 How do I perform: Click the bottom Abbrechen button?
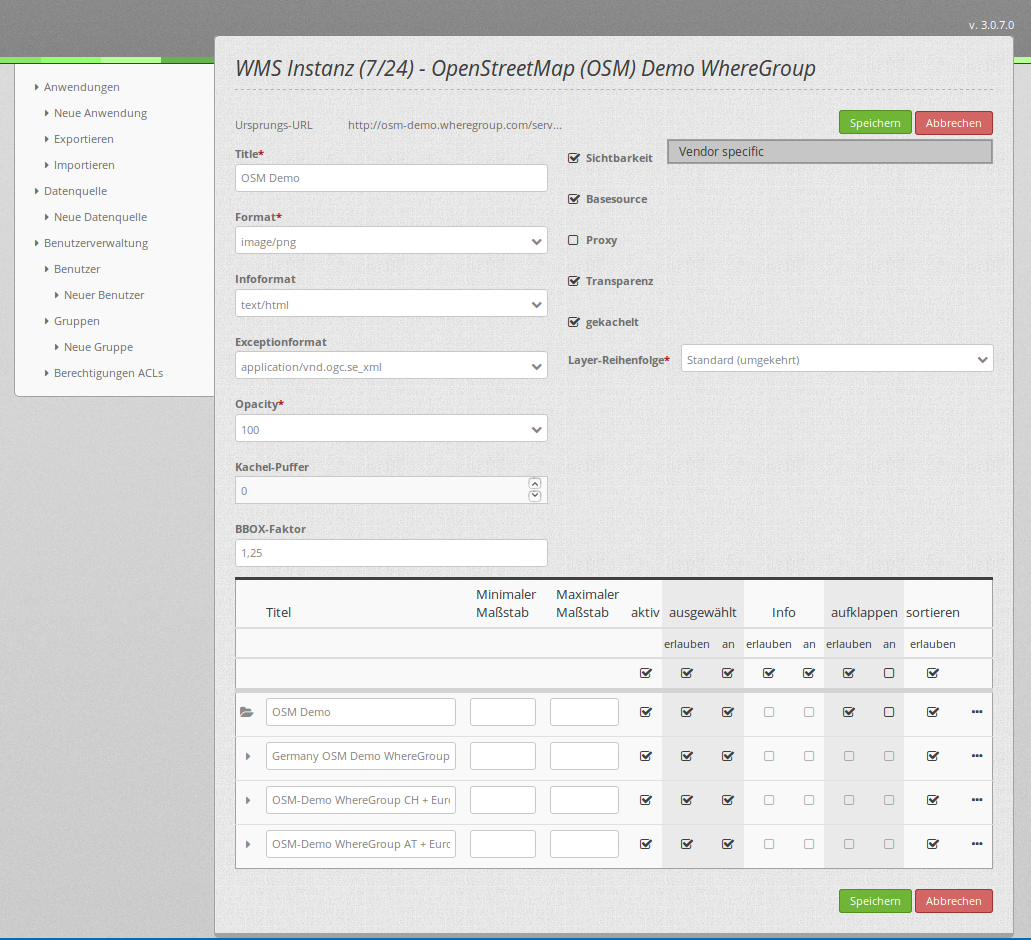click(x=953, y=901)
